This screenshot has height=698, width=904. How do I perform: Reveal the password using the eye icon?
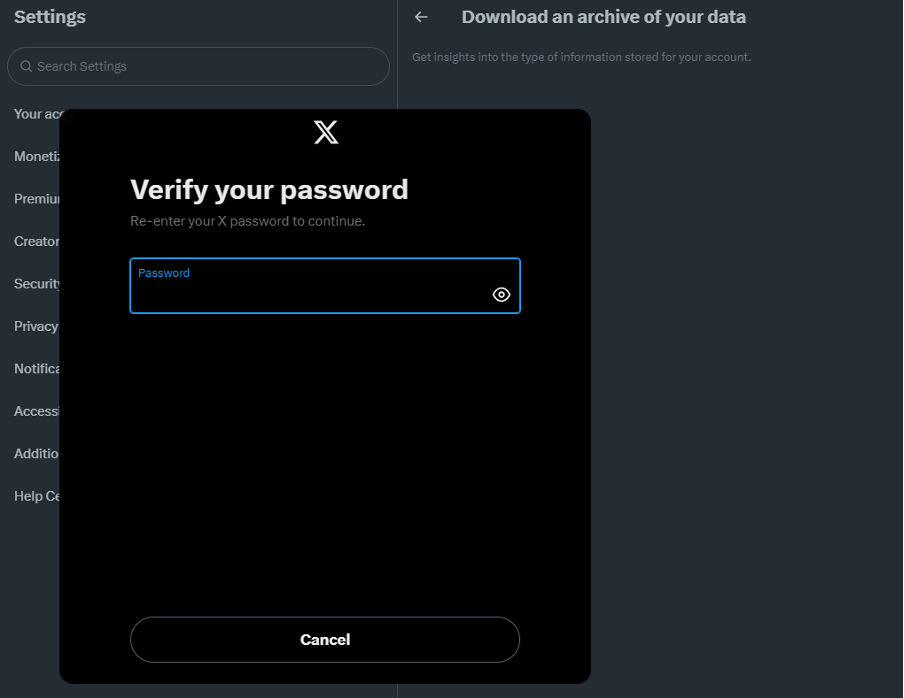click(x=501, y=294)
